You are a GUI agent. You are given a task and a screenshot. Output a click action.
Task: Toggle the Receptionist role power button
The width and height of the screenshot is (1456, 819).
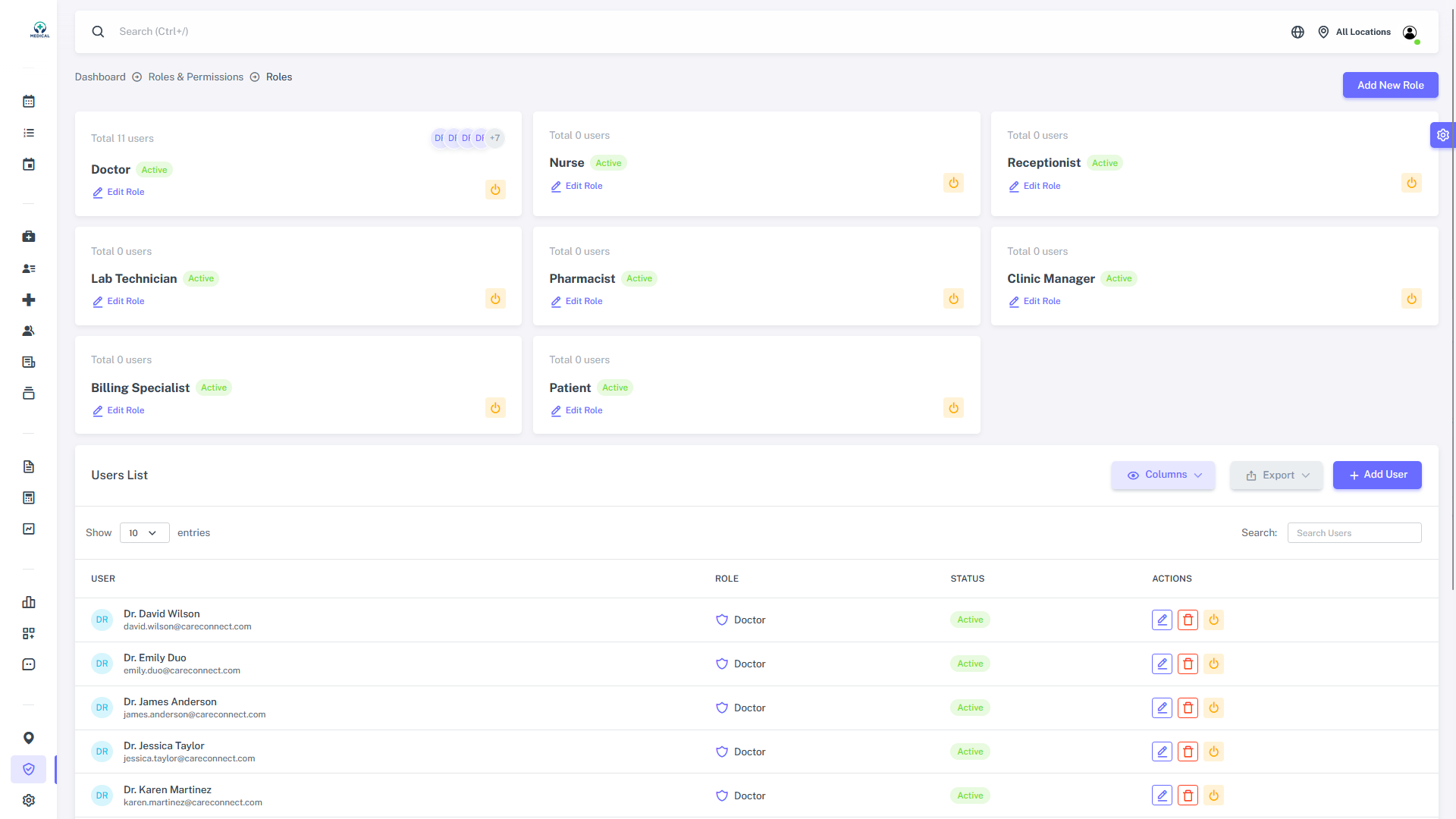[x=1411, y=183]
